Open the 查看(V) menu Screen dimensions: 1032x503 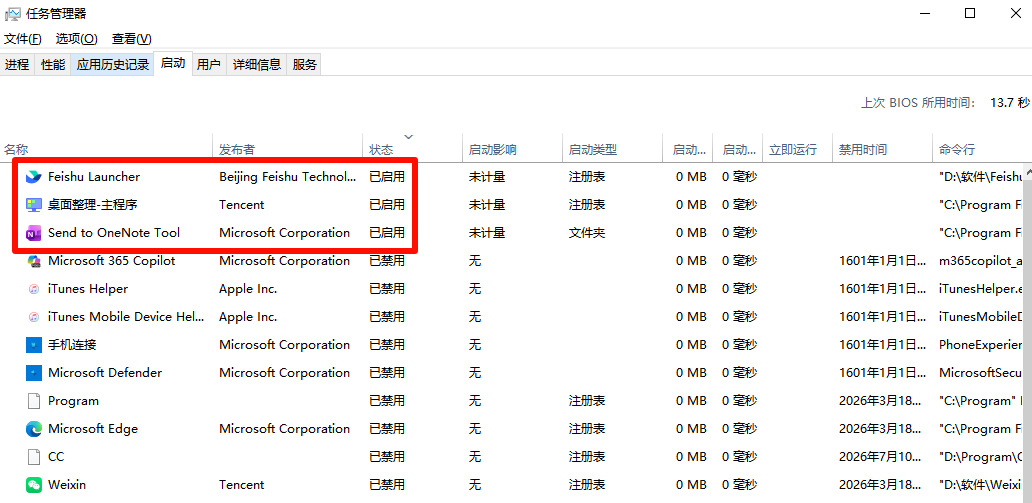(132, 39)
